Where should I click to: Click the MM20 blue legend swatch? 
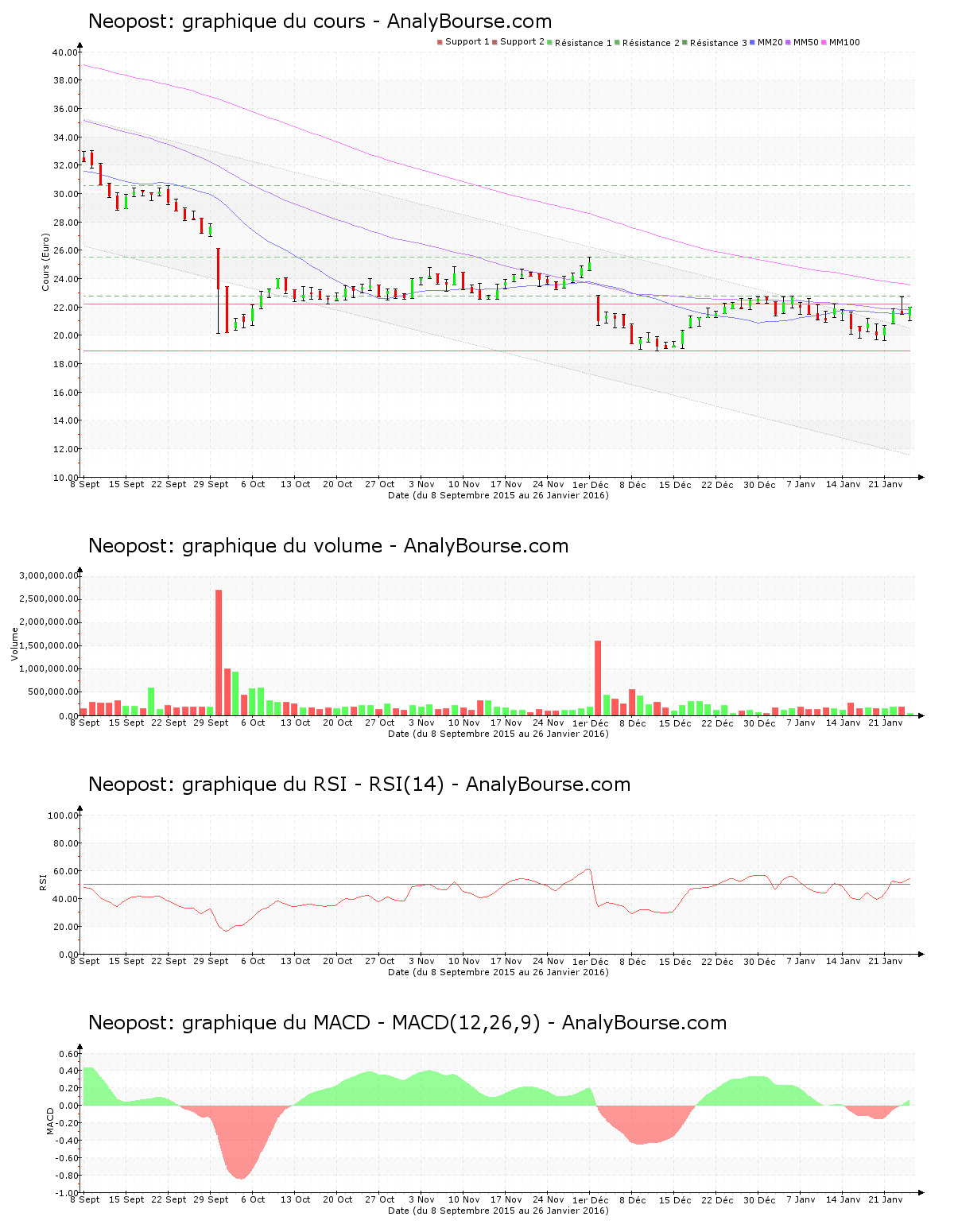752,42
